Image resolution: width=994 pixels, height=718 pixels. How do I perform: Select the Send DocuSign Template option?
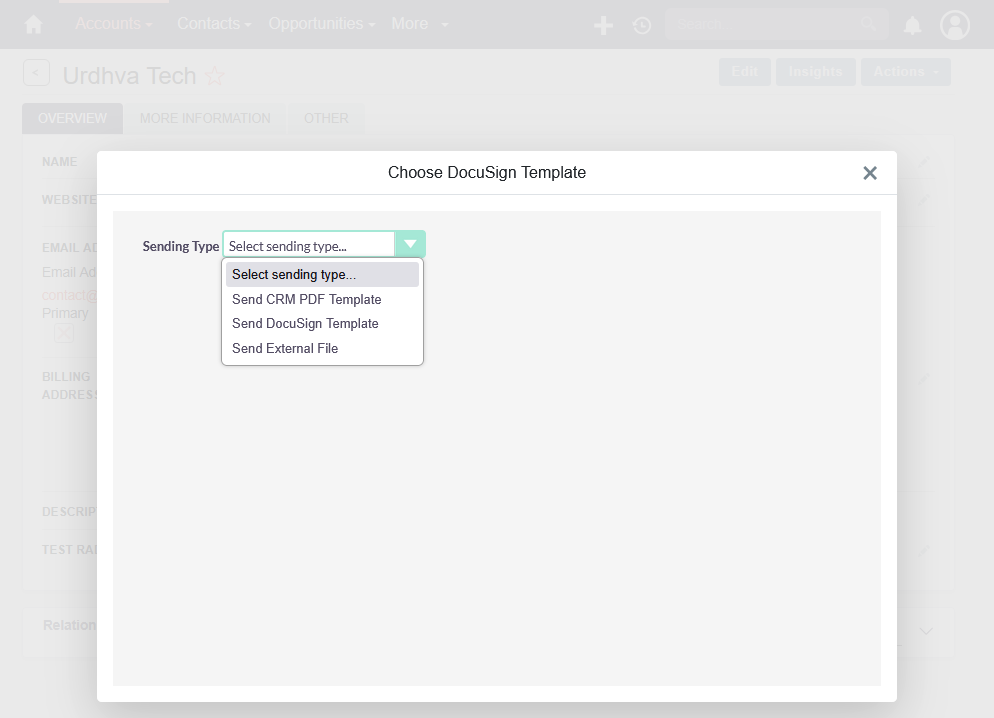[x=305, y=323]
